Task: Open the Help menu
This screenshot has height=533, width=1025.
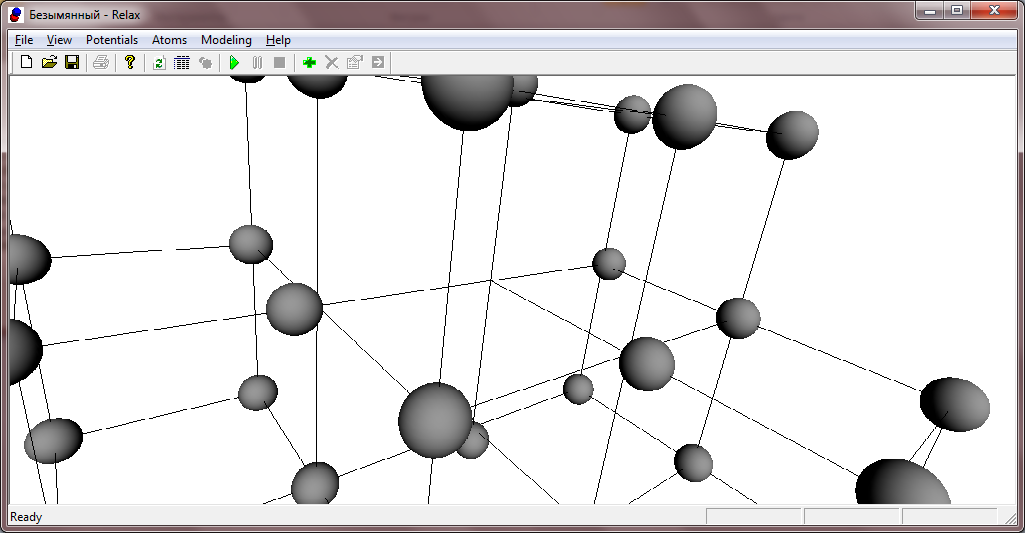Action: pos(278,40)
